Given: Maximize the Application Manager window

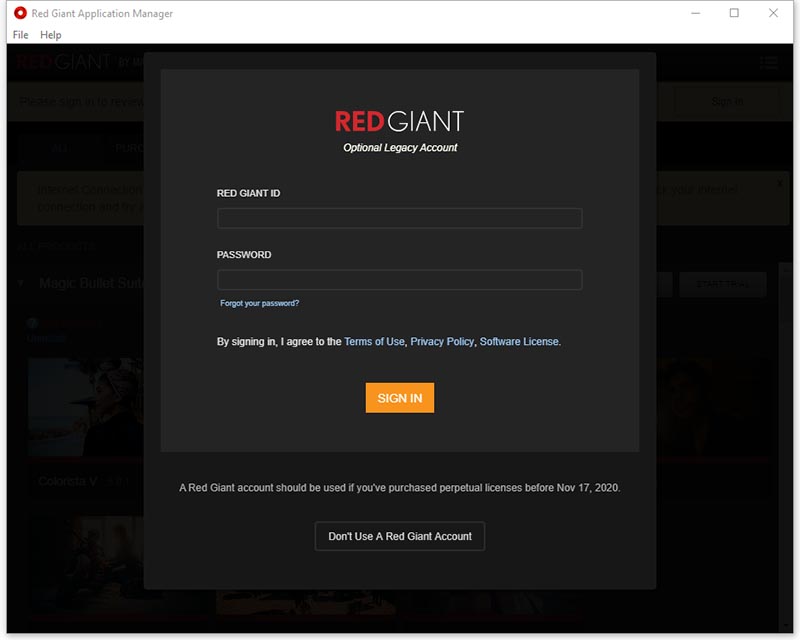Looking at the screenshot, I should (734, 13).
